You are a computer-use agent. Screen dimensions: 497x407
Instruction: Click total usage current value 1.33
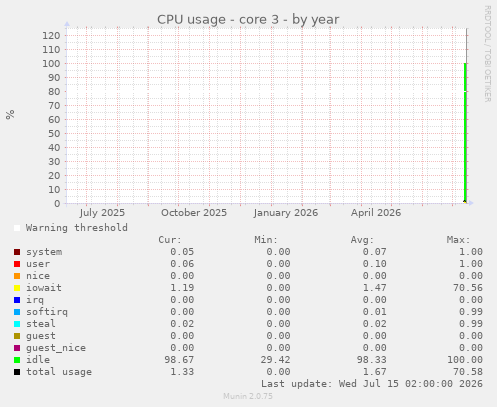coord(182,372)
